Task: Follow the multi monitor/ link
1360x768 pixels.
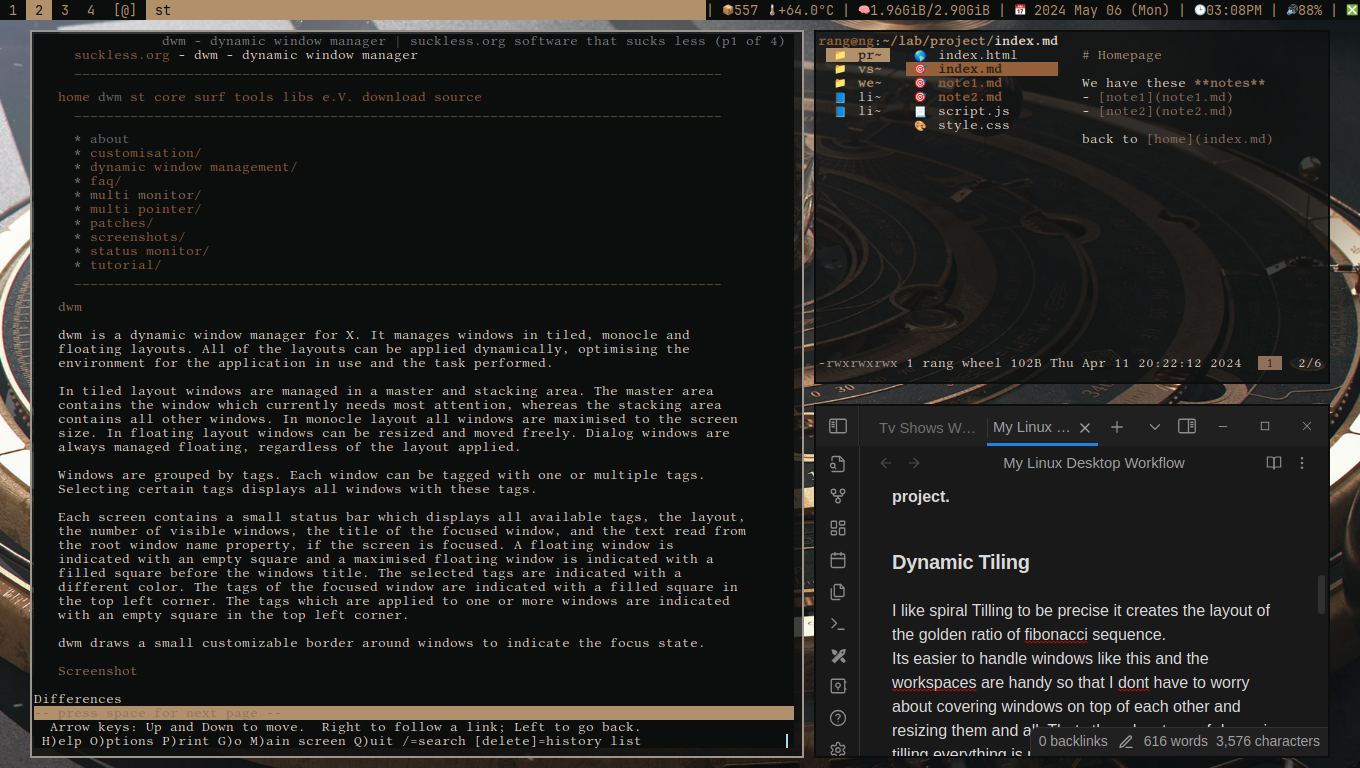Action: [146, 195]
